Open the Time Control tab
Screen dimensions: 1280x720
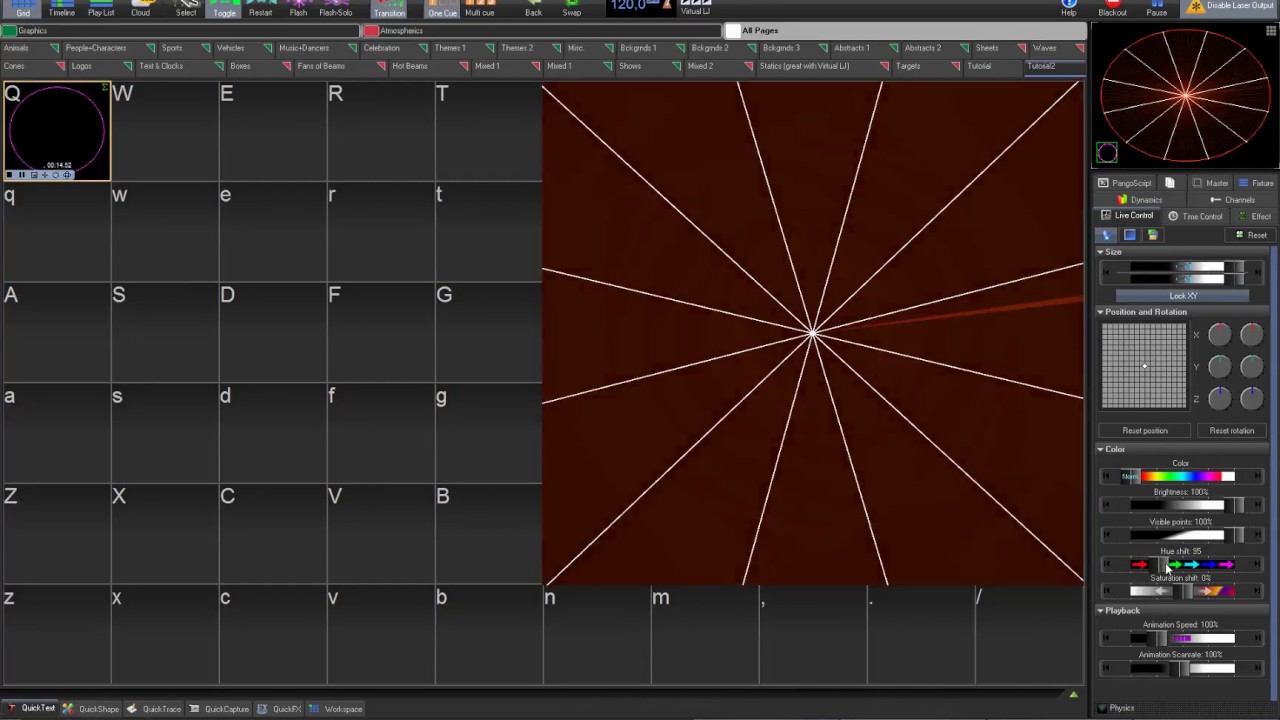(1195, 216)
